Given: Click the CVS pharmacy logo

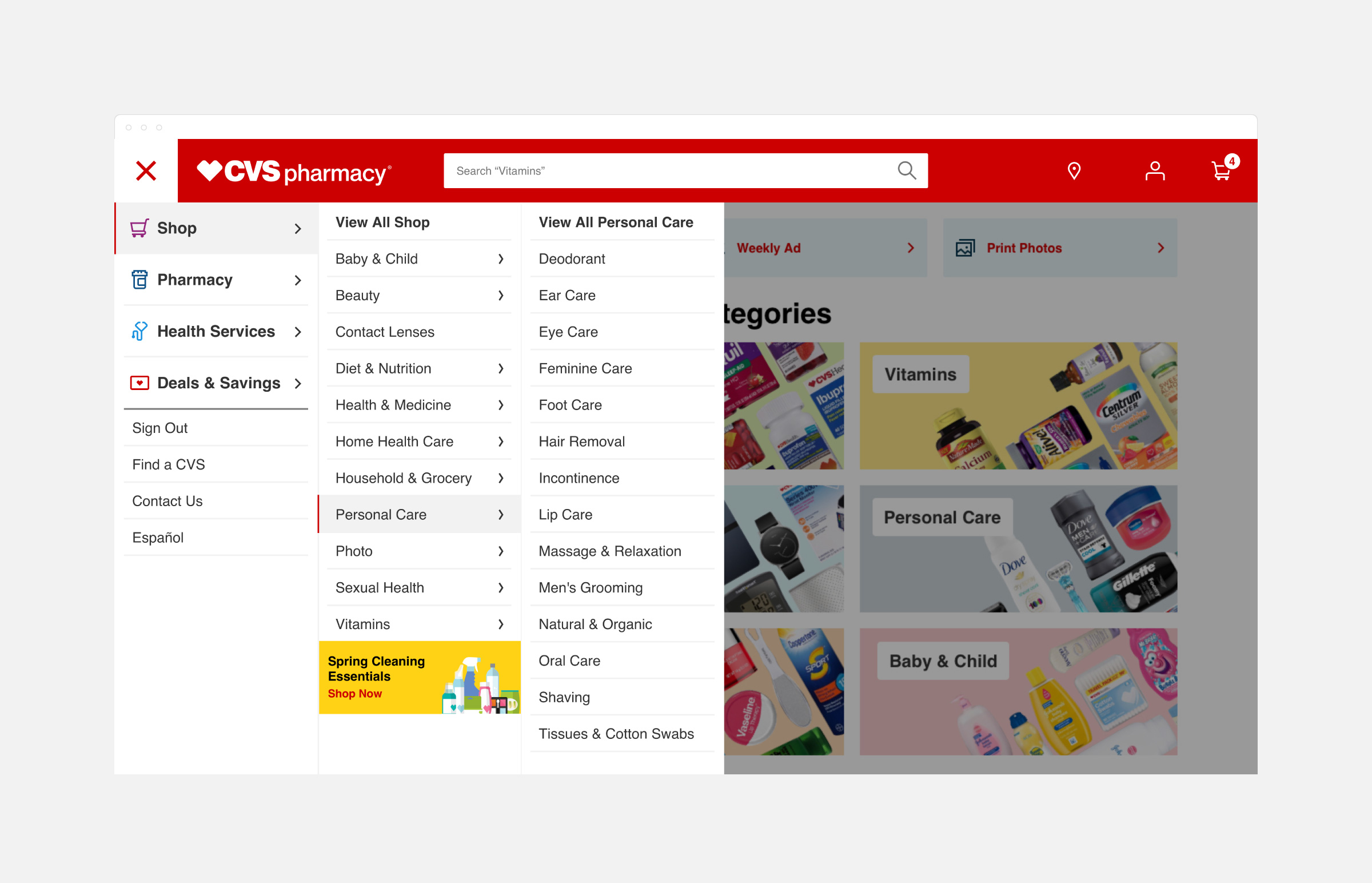Looking at the screenshot, I should (294, 172).
